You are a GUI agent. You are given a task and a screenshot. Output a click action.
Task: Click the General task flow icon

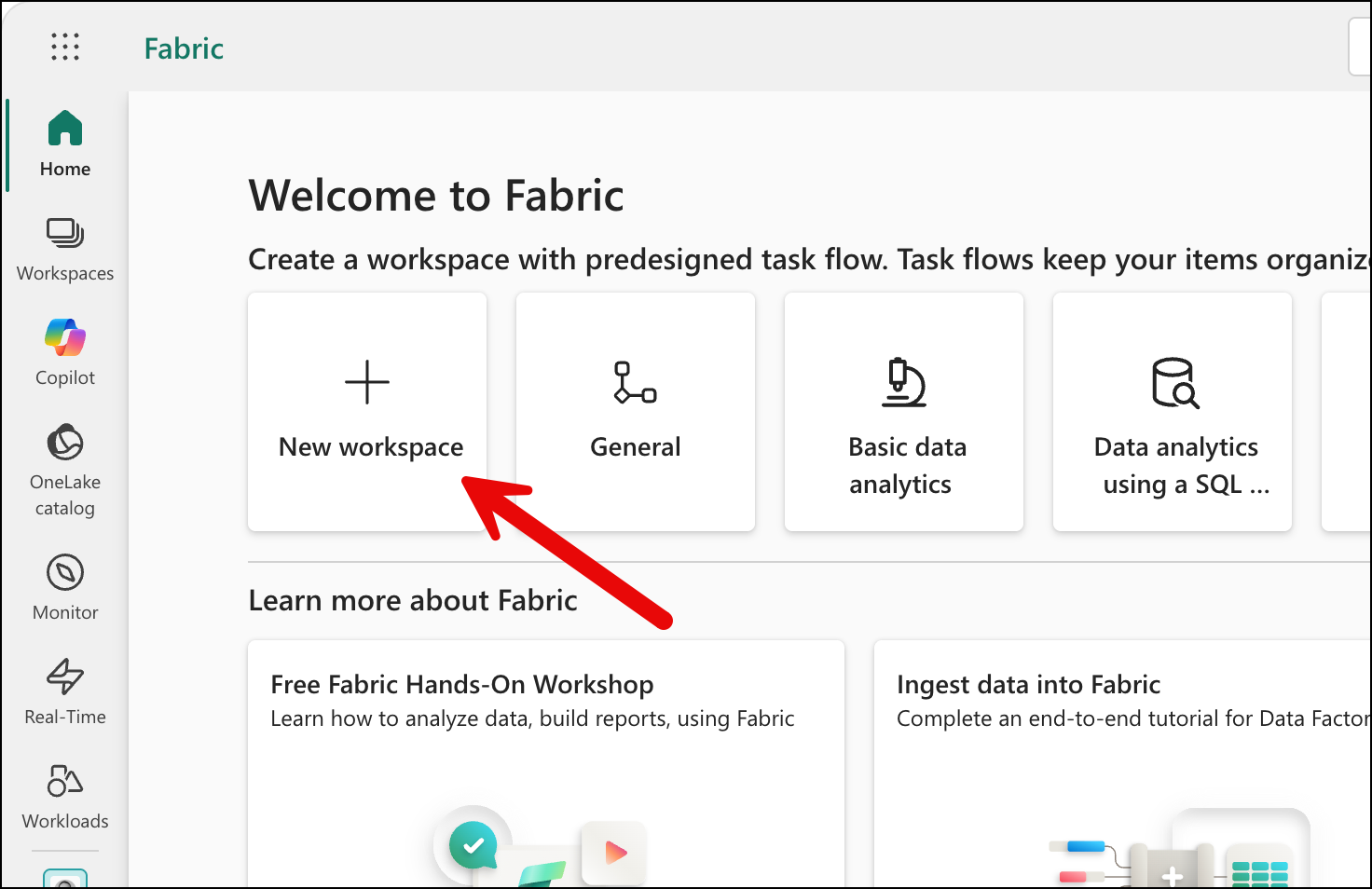tap(636, 382)
